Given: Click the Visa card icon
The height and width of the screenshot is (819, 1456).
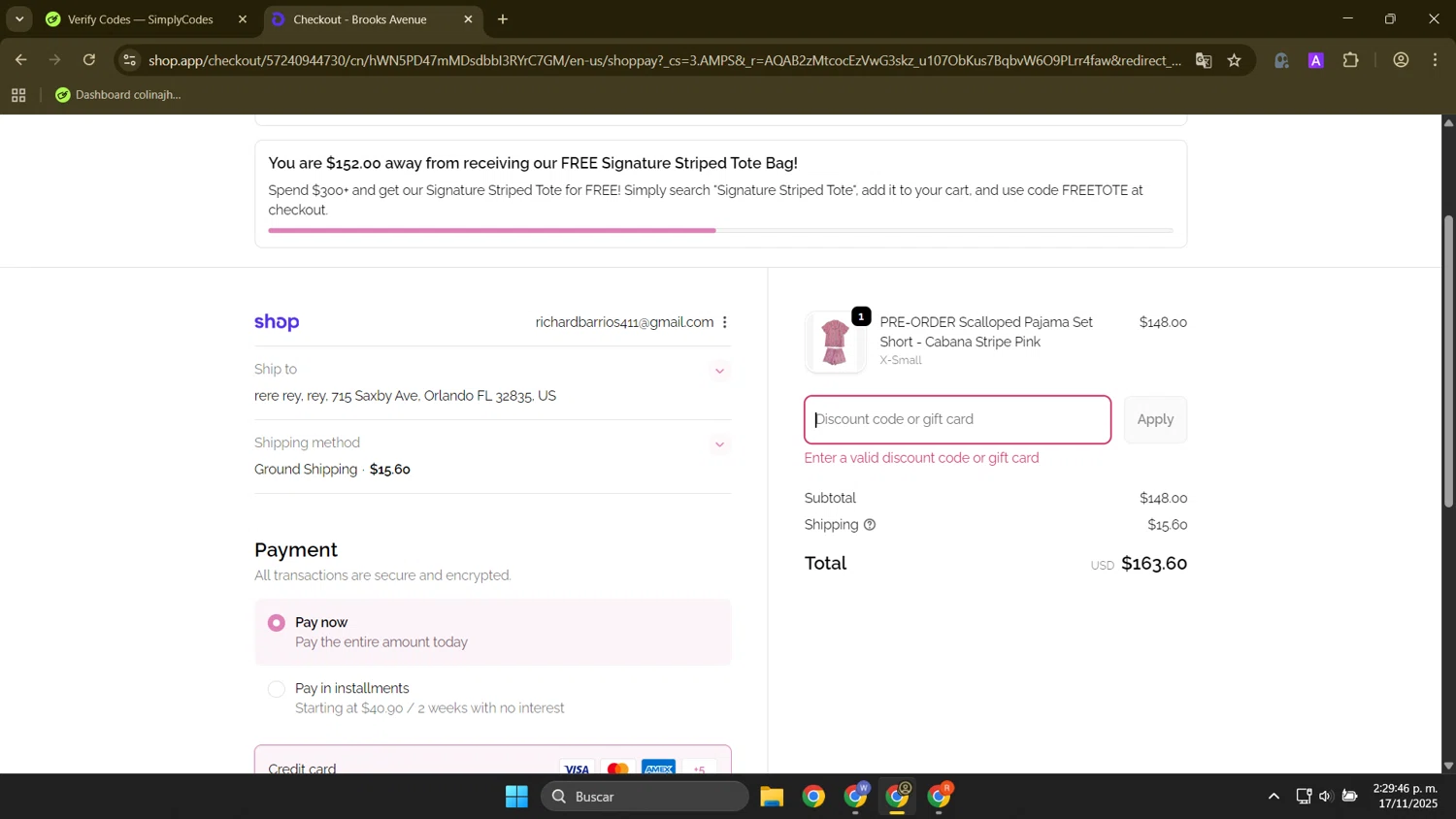Looking at the screenshot, I should [577, 769].
